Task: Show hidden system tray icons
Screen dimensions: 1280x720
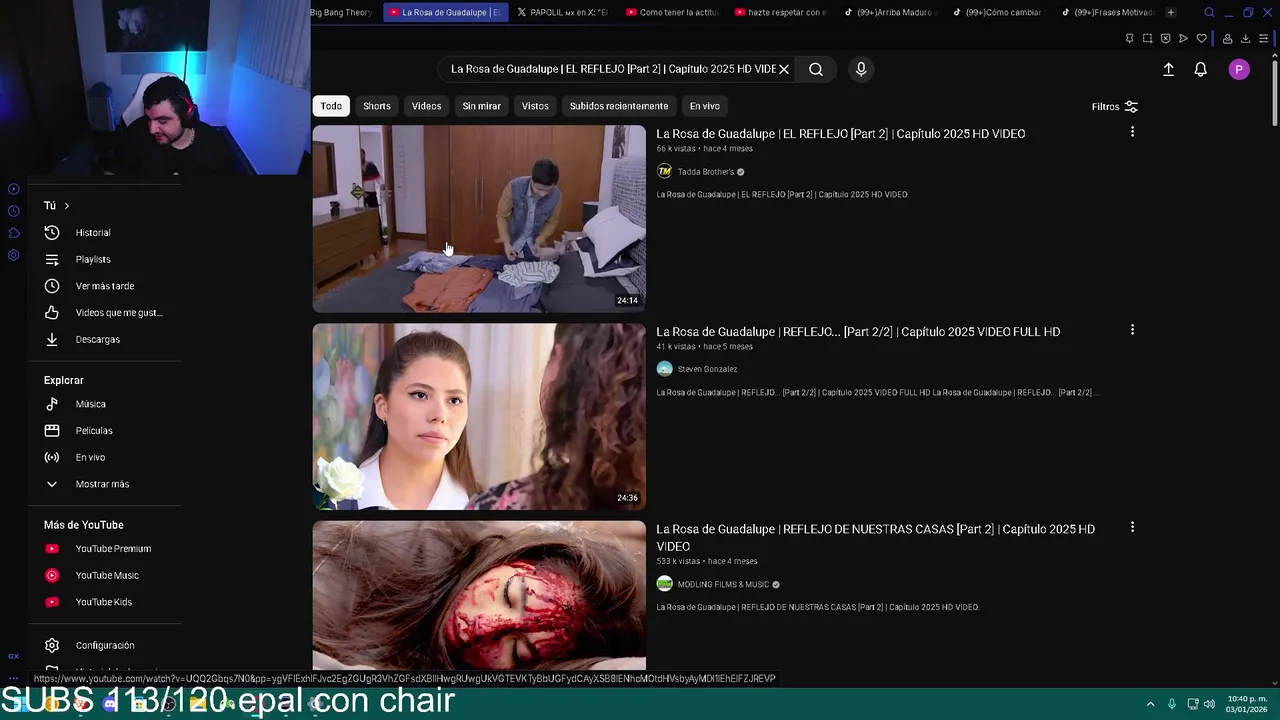Action: pos(1150,704)
